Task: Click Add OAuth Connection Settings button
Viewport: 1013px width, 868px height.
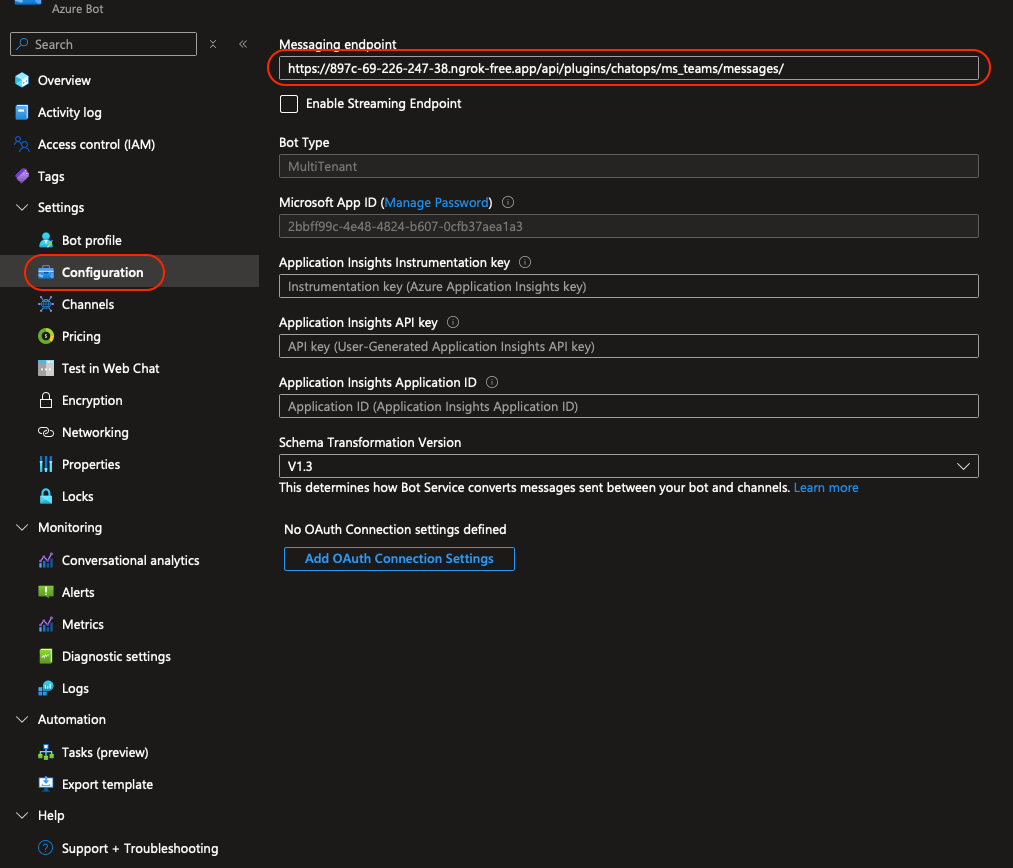Action: [x=399, y=559]
